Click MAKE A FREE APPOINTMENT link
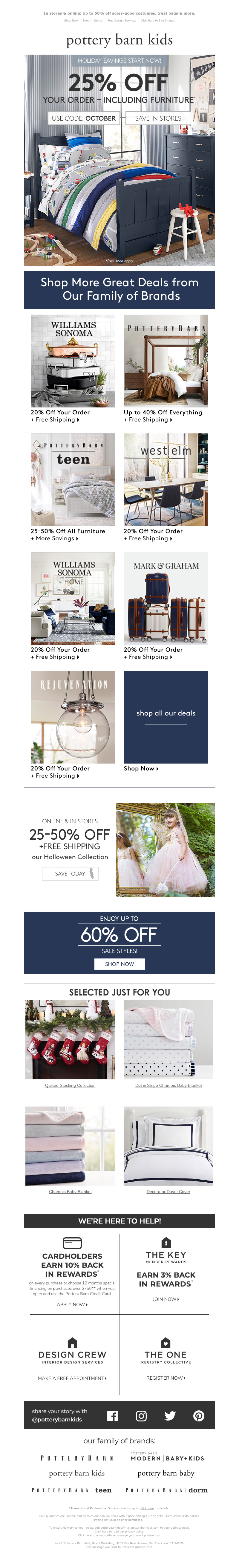 72,1378
